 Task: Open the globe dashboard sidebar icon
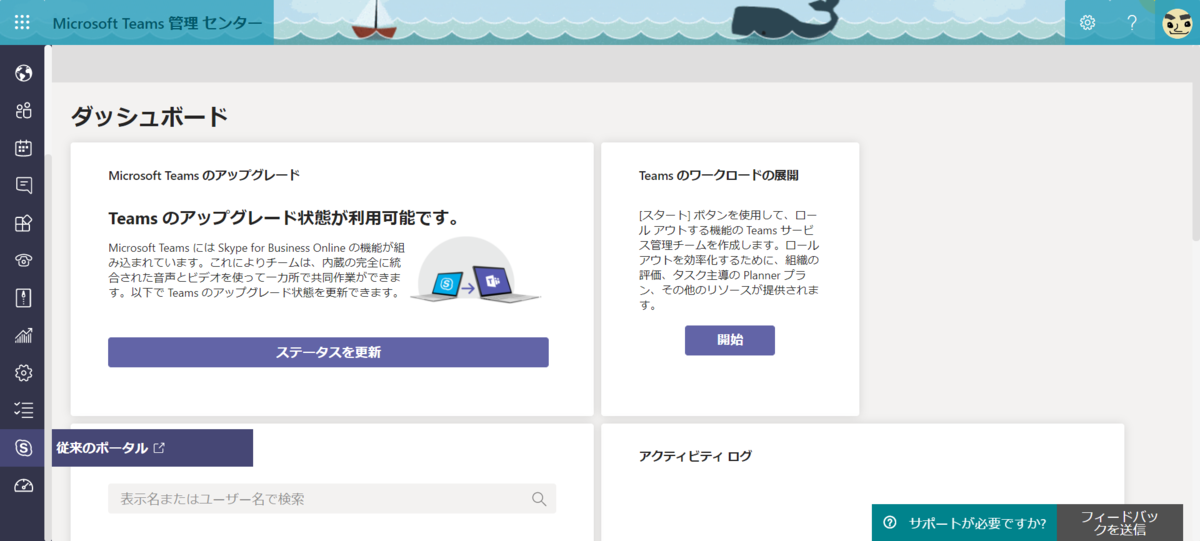coord(24,73)
